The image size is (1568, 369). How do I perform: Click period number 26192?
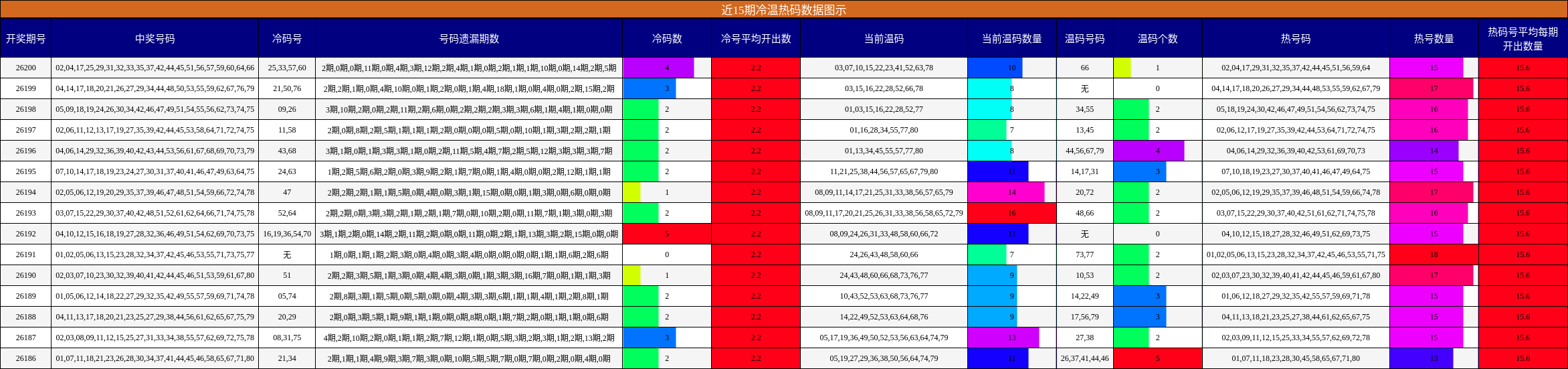point(26,234)
